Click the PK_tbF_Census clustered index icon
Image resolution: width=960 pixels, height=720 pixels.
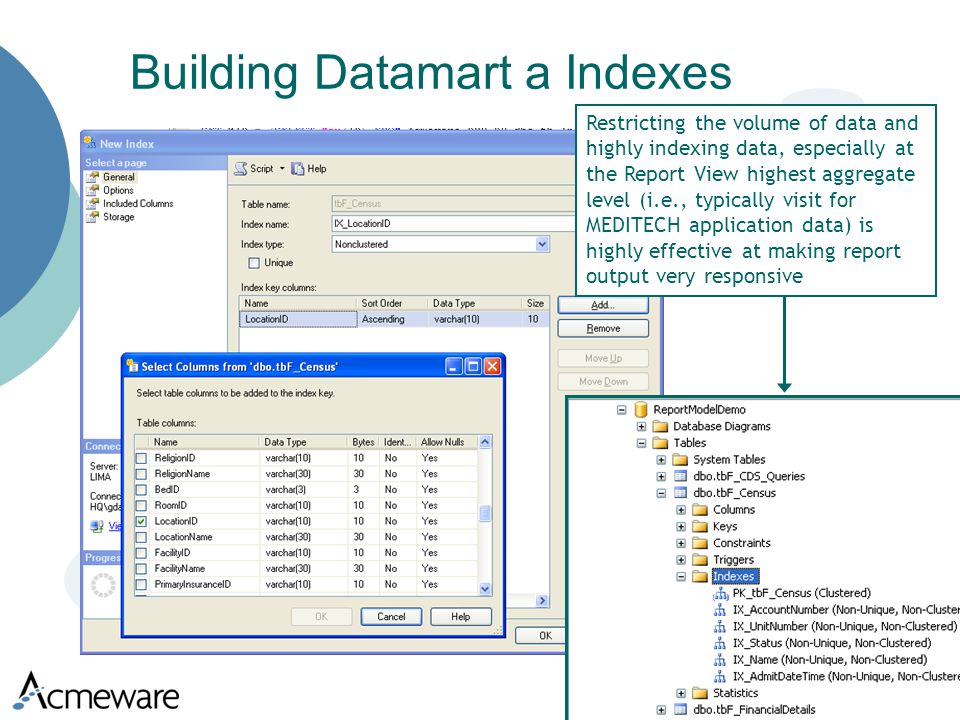click(x=721, y=593)
